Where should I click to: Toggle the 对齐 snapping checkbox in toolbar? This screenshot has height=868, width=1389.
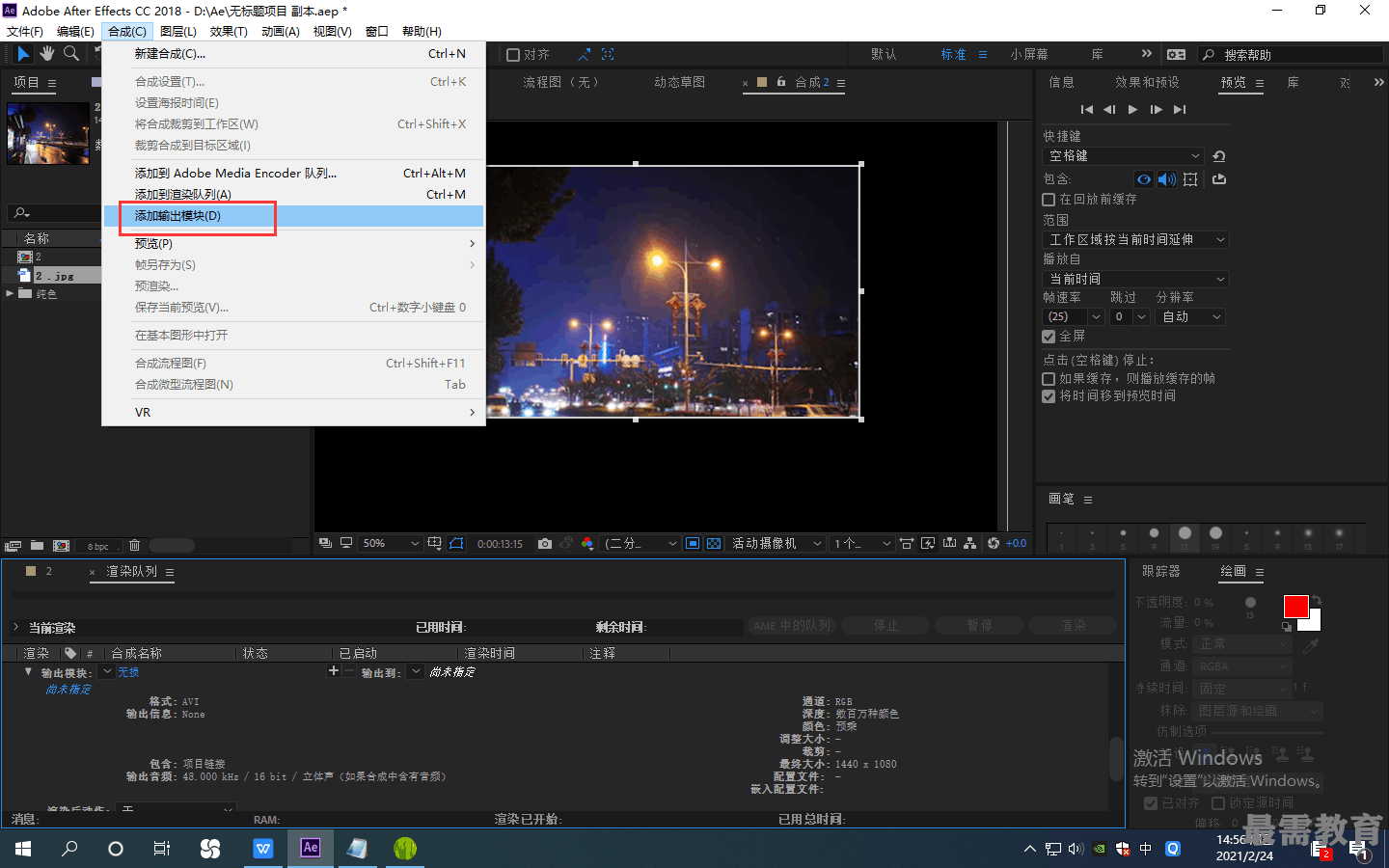click(513, 55)
